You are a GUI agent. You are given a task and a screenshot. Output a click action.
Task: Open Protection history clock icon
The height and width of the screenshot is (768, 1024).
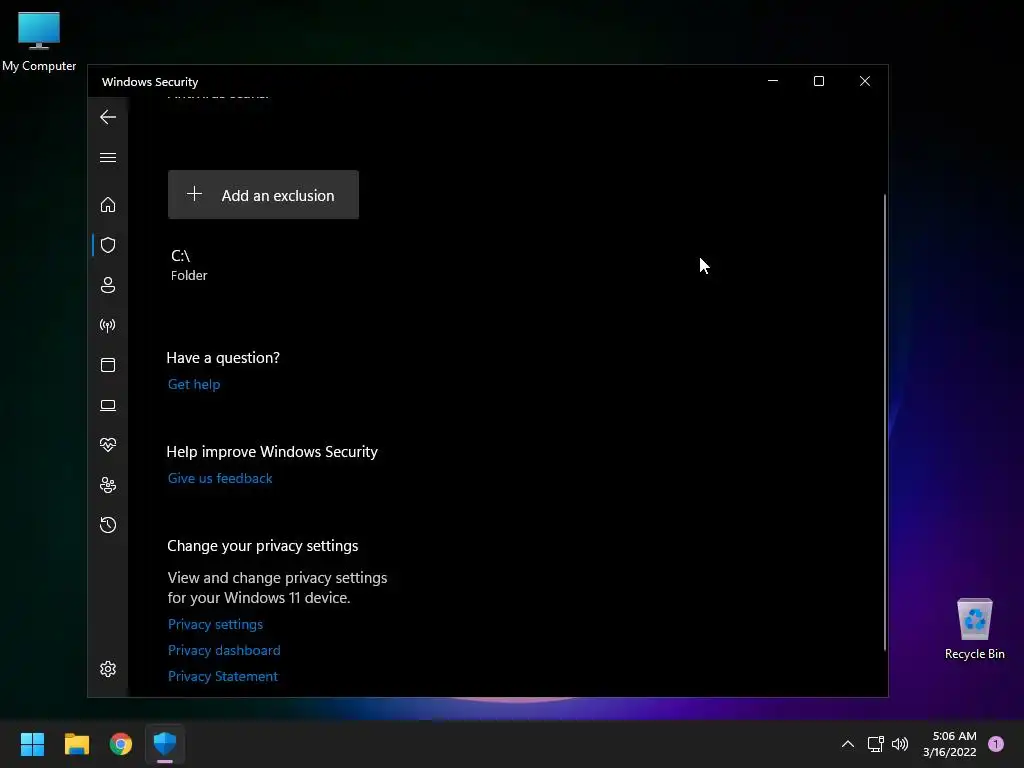[x=108, y=525]
